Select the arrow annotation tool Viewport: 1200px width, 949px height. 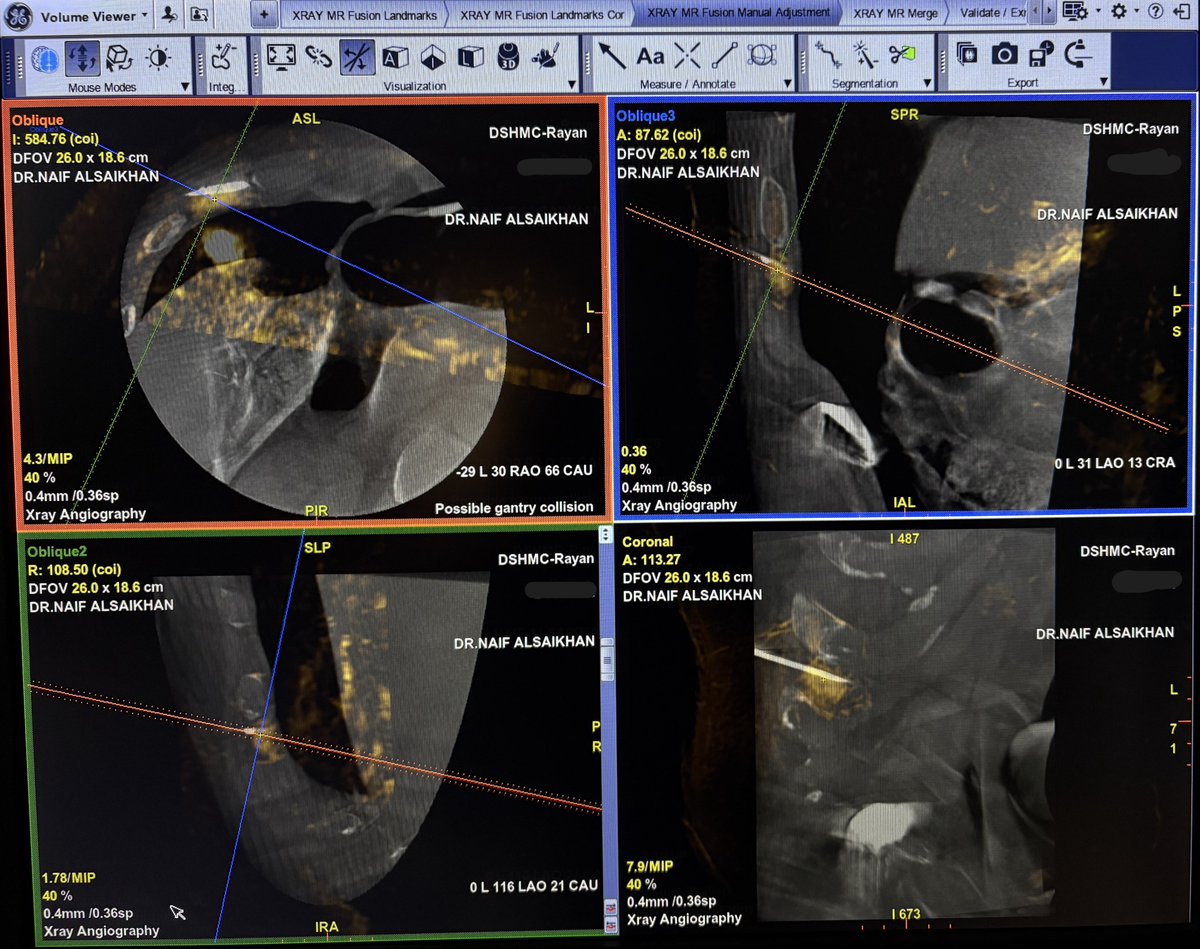(x=612, y=55)
